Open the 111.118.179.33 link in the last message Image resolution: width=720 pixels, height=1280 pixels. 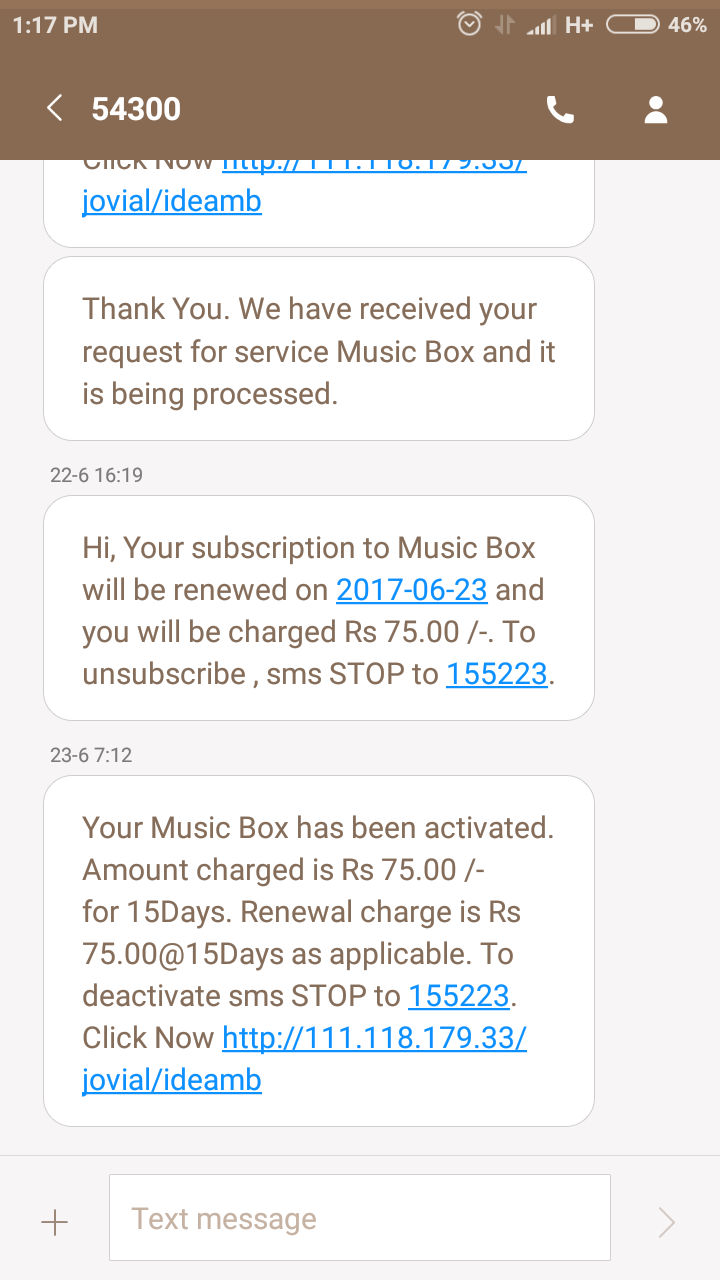(x=374, y=1038)
